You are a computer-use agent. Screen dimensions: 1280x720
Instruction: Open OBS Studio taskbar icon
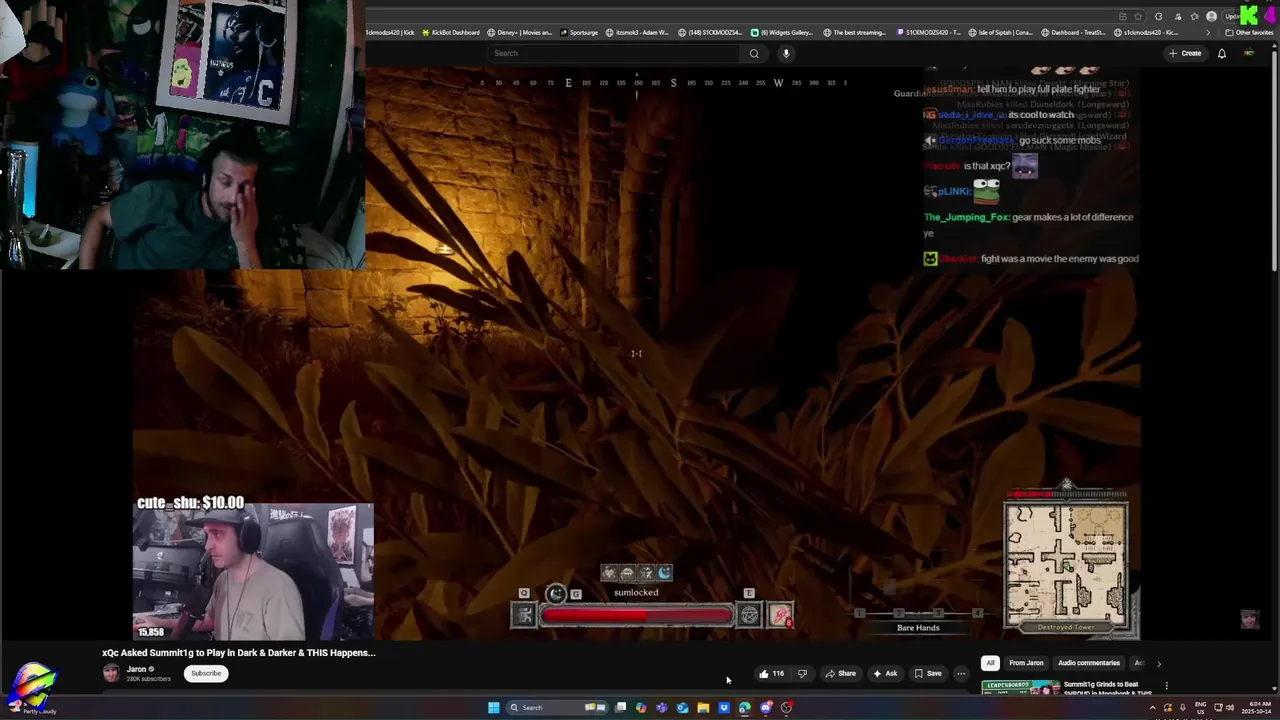787,708
